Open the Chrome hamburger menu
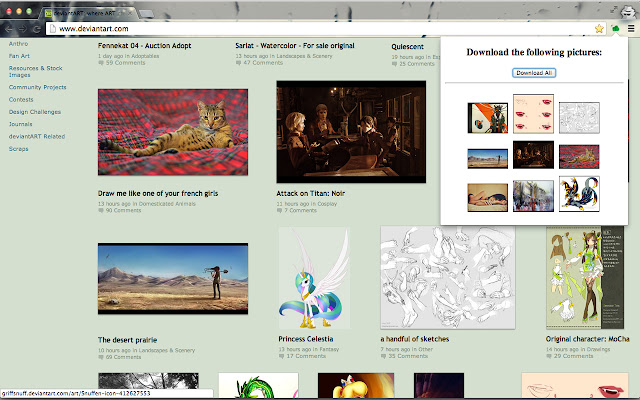The width and height of the screenshot is (640, 400). coord(631,29)
